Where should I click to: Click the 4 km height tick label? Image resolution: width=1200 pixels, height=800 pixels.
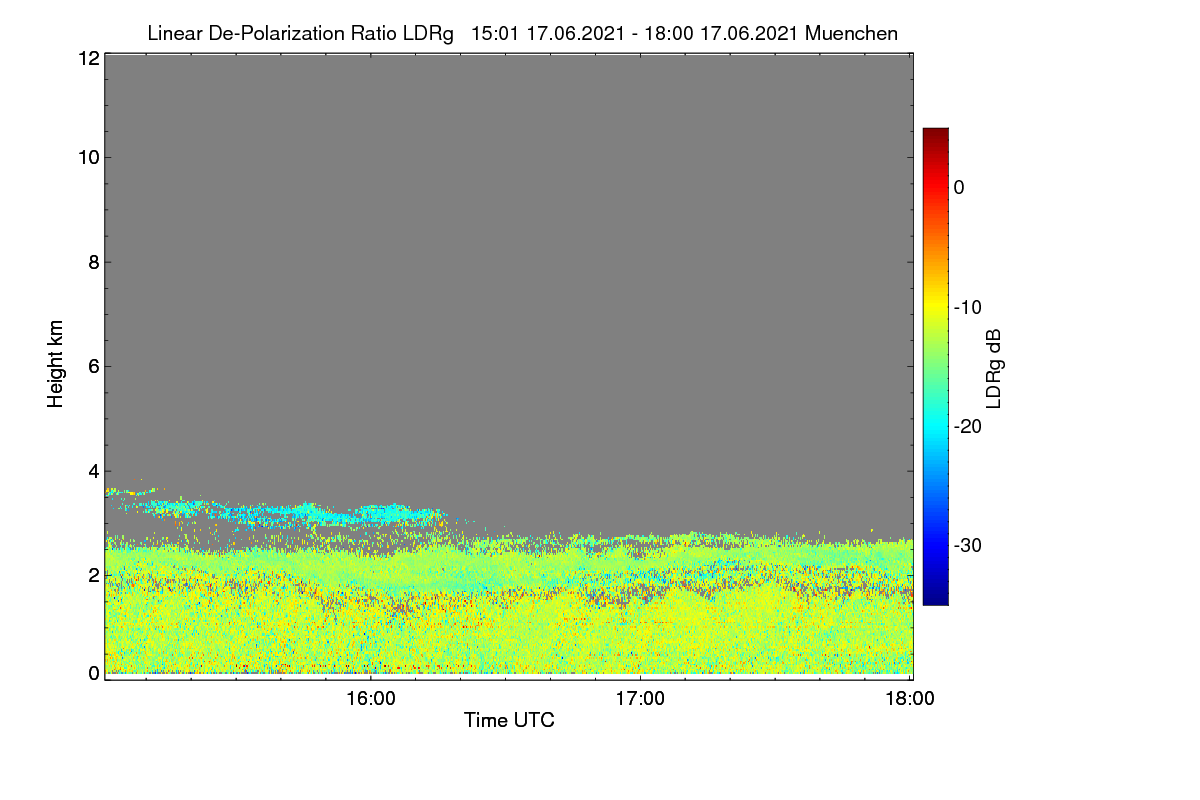(x=92, y=470)
